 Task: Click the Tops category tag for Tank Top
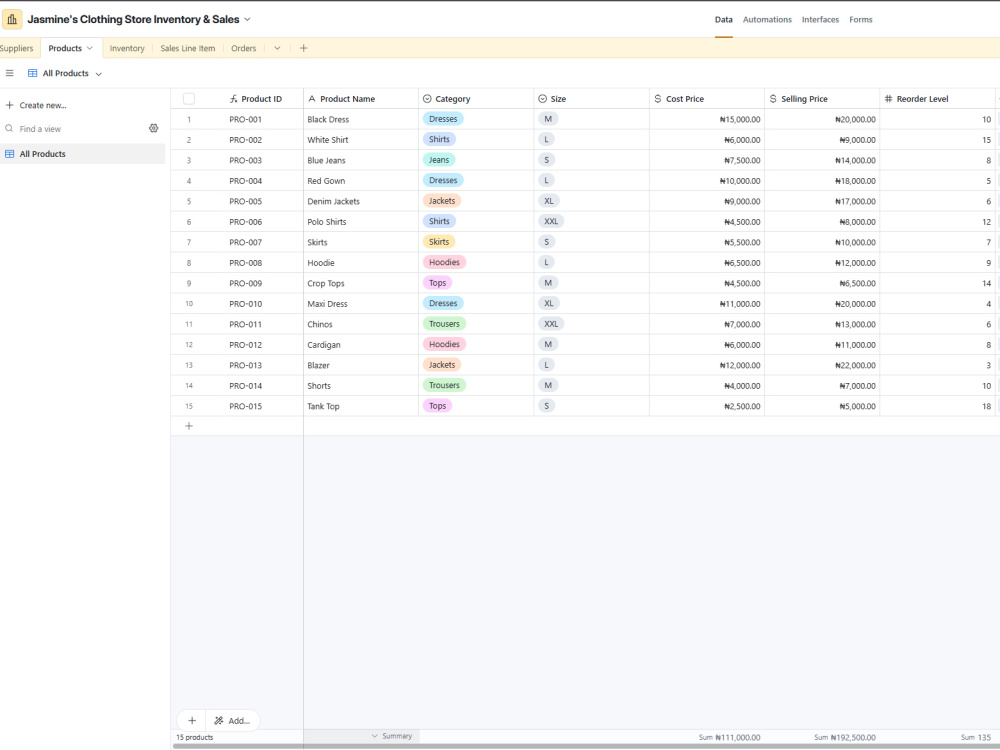[x=438, y=406]
